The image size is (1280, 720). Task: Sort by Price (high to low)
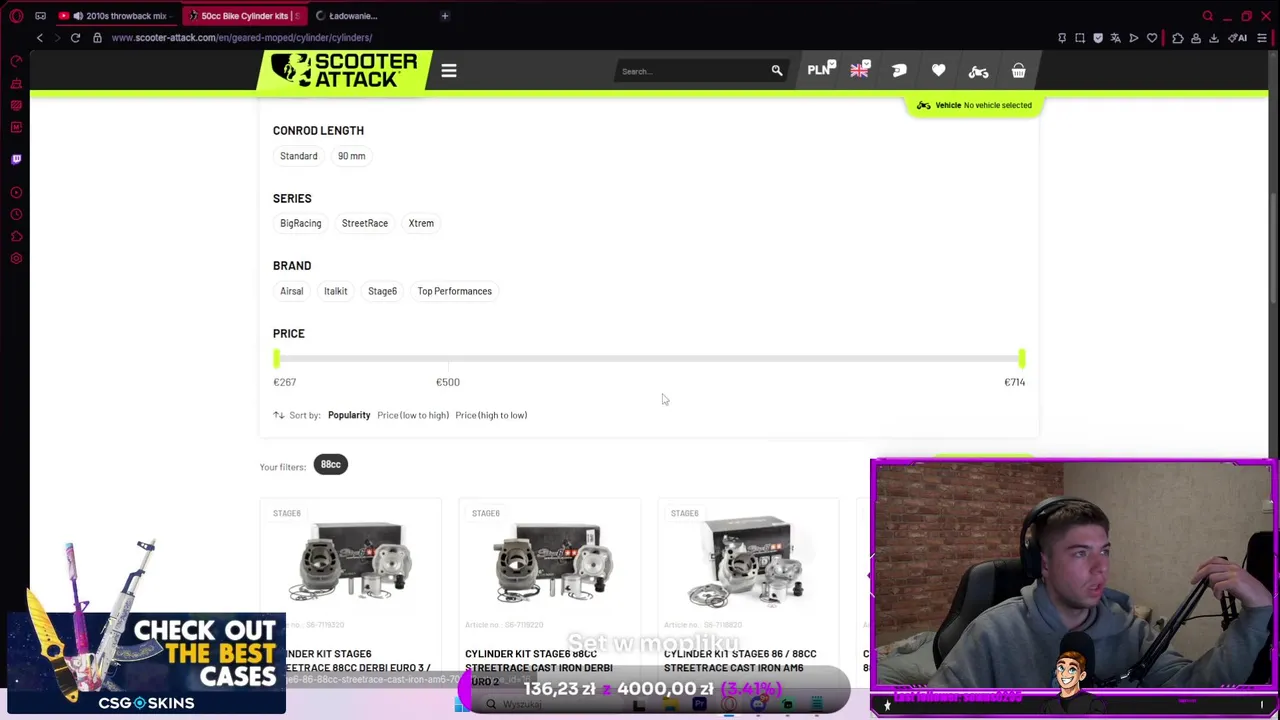[x=491, y=415]
